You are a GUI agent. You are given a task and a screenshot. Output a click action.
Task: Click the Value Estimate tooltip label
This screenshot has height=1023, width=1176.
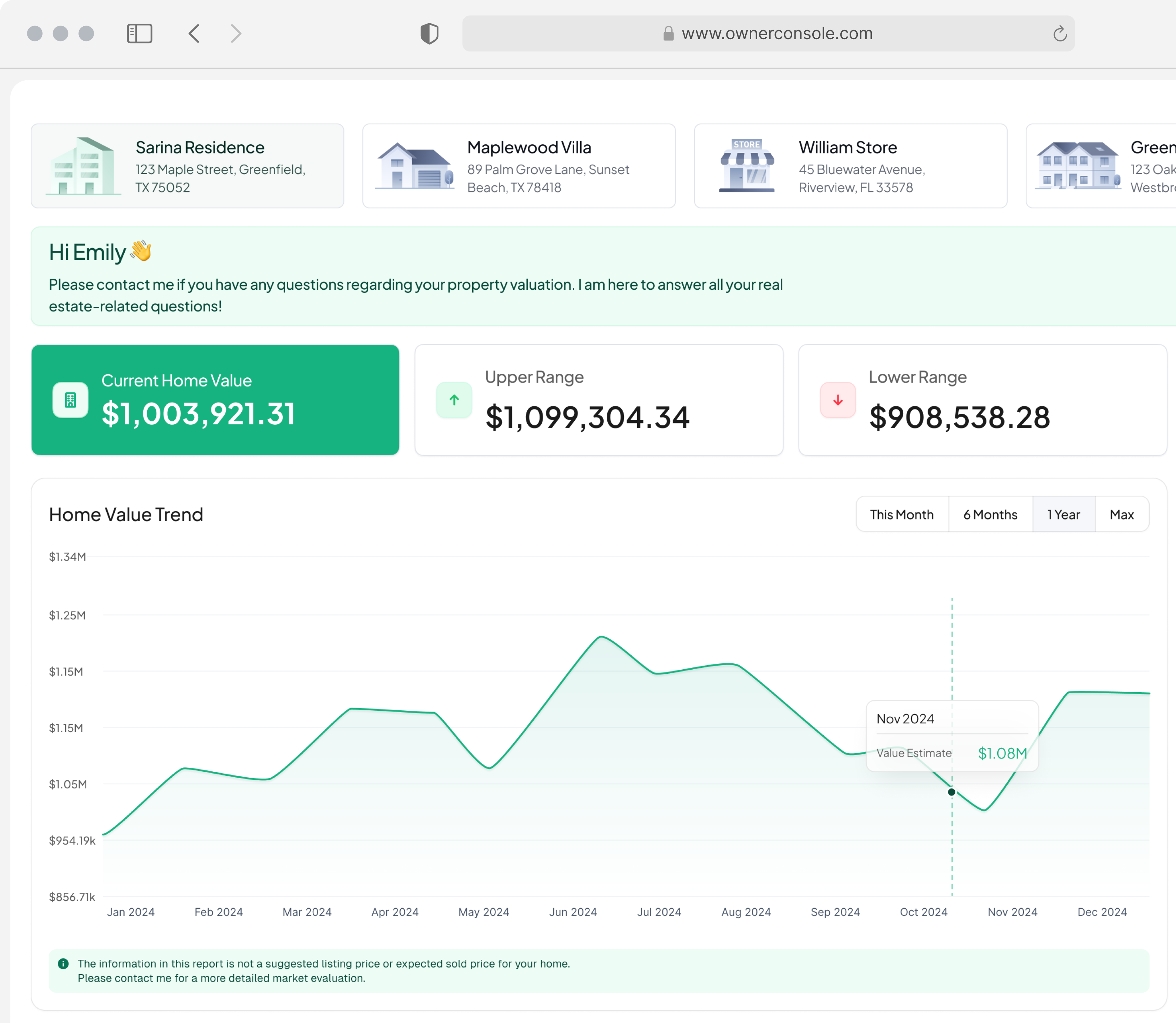click(x=914, y=753)
